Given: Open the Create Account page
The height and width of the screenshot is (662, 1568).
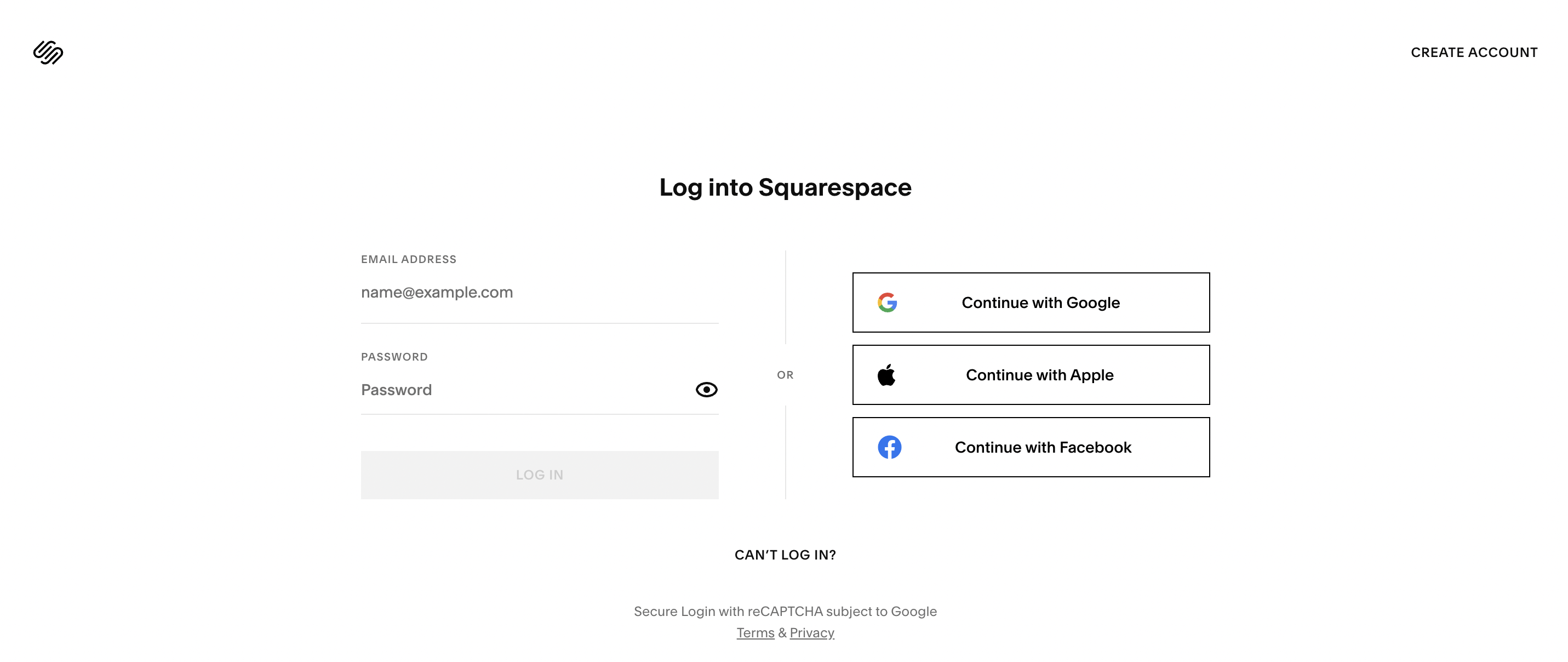Looking at the screenshot, I should click(x=1474, y=53).
